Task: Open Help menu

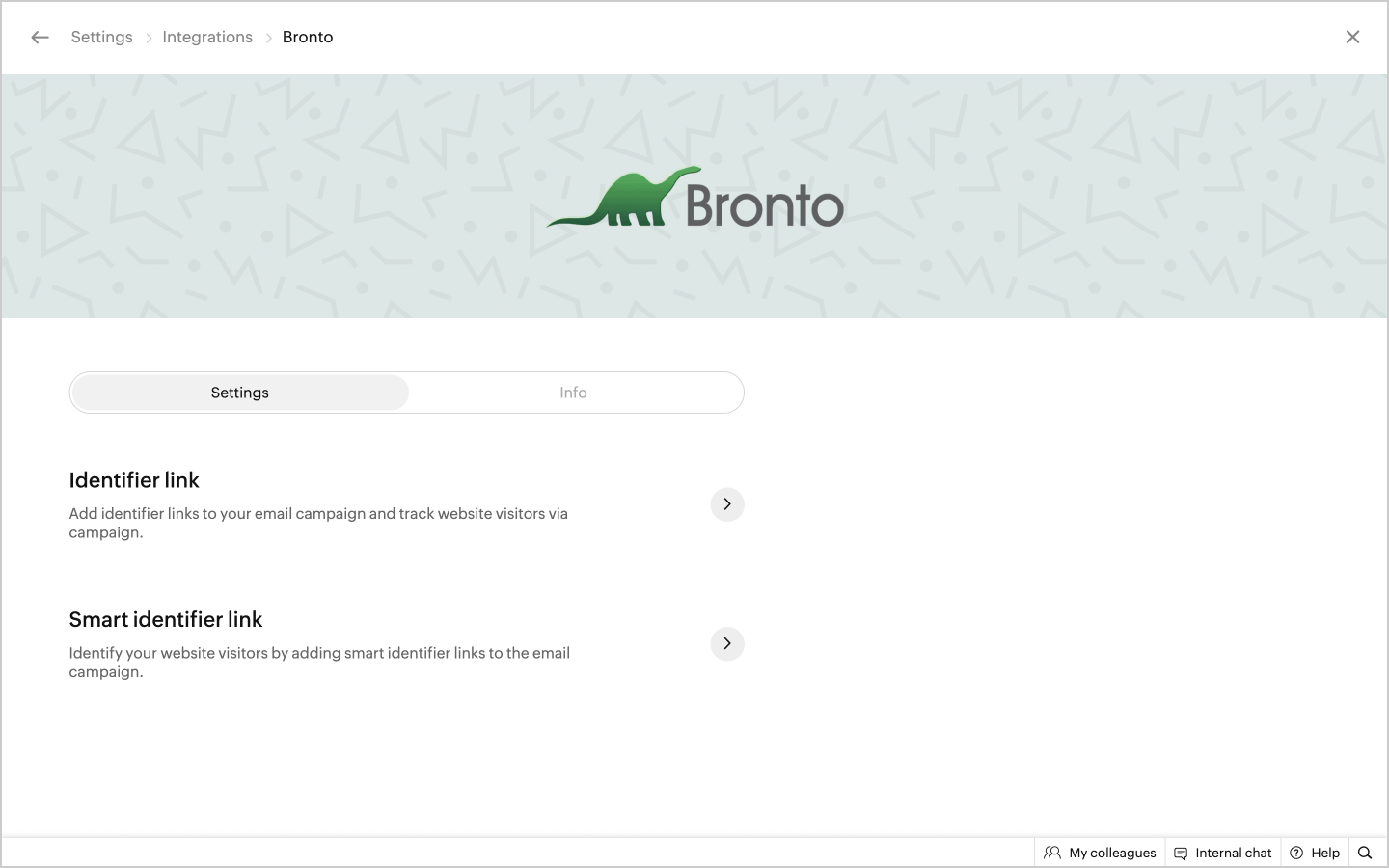Action: click(x=1315, y=853)
